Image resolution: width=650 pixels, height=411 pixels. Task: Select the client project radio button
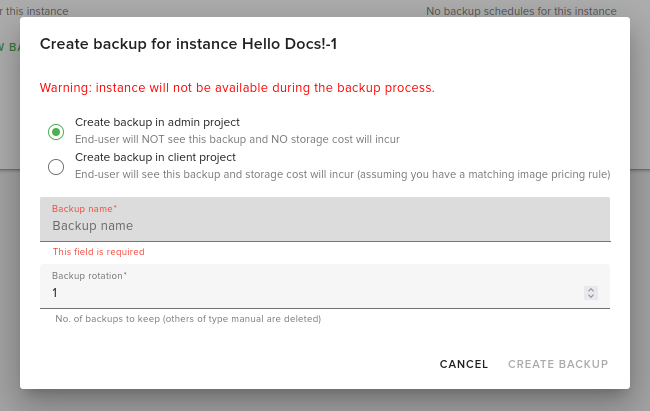pos(56,166)
